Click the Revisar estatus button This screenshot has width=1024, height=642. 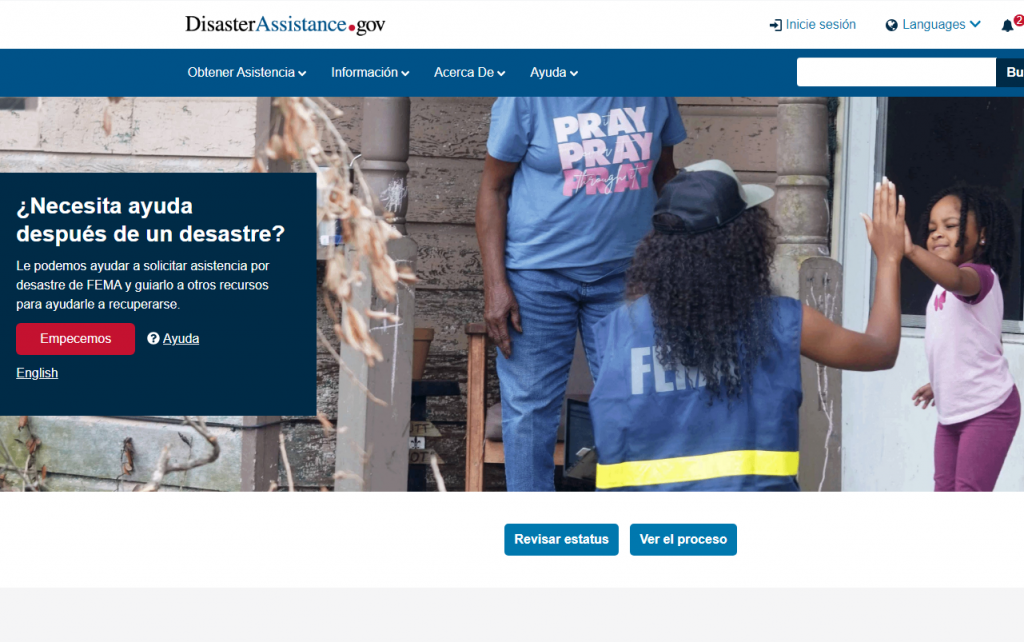click(x=561, y=539)
